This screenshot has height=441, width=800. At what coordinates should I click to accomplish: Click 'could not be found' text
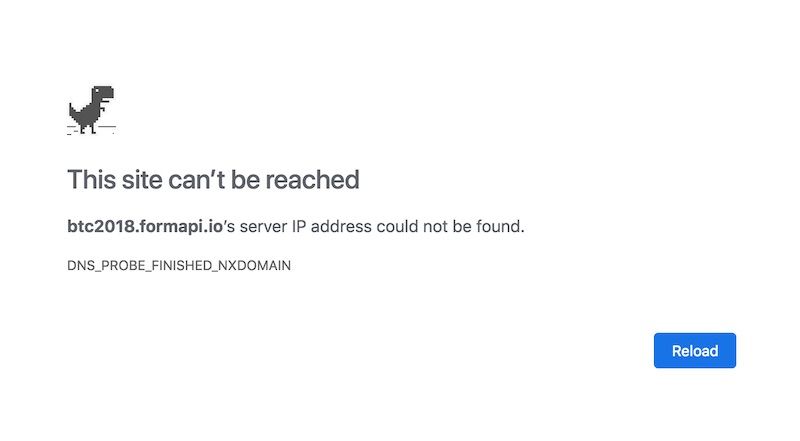pyautogui.click(x=448, y=226)
